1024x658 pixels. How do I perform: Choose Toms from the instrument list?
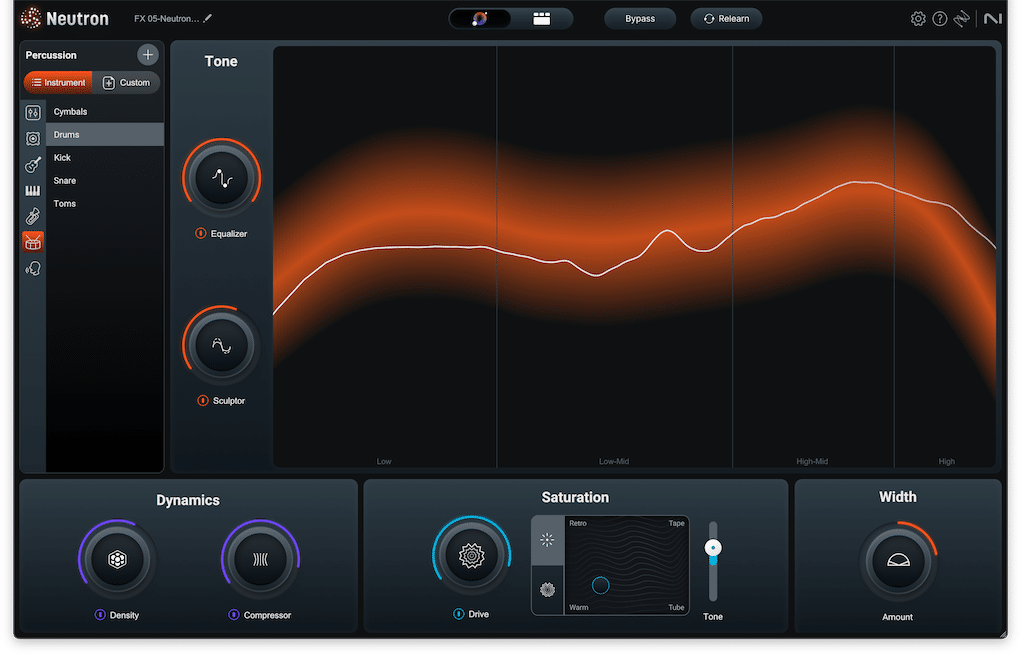[x=104, y=204]
